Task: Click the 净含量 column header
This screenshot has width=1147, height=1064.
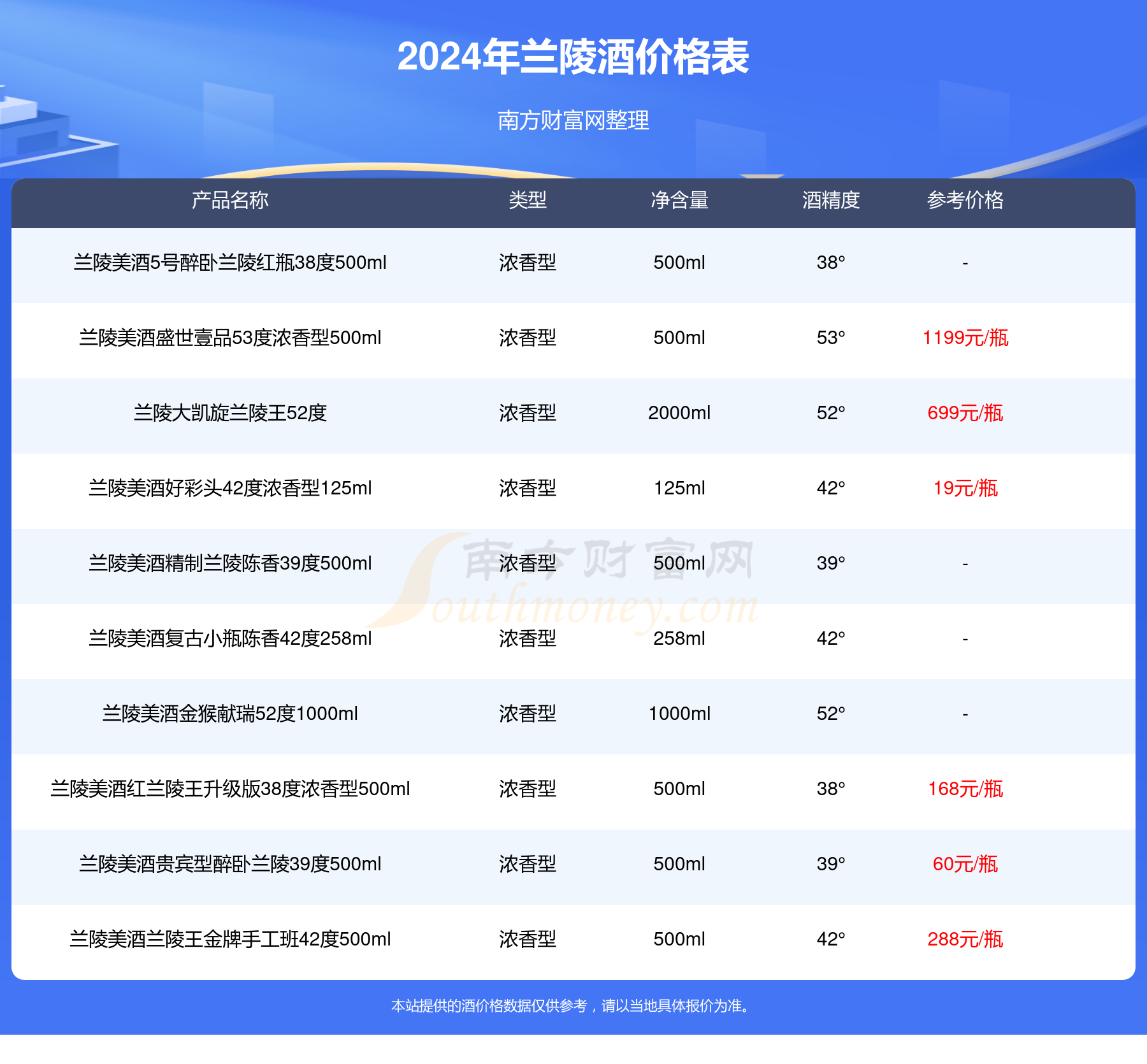Action: pos(679,200)
